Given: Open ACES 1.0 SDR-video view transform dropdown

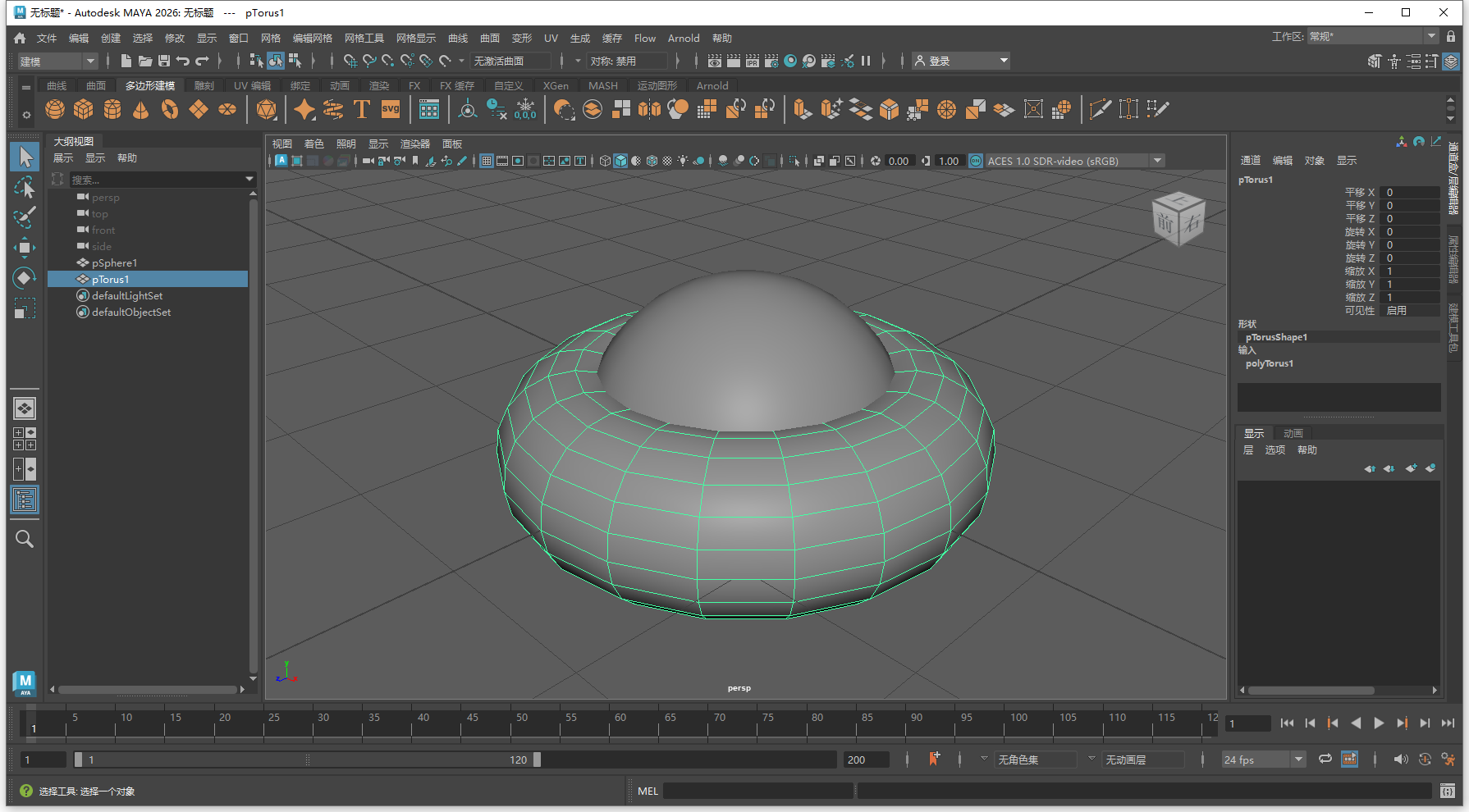Looking at the screenshot, I should click(1074, 161).
